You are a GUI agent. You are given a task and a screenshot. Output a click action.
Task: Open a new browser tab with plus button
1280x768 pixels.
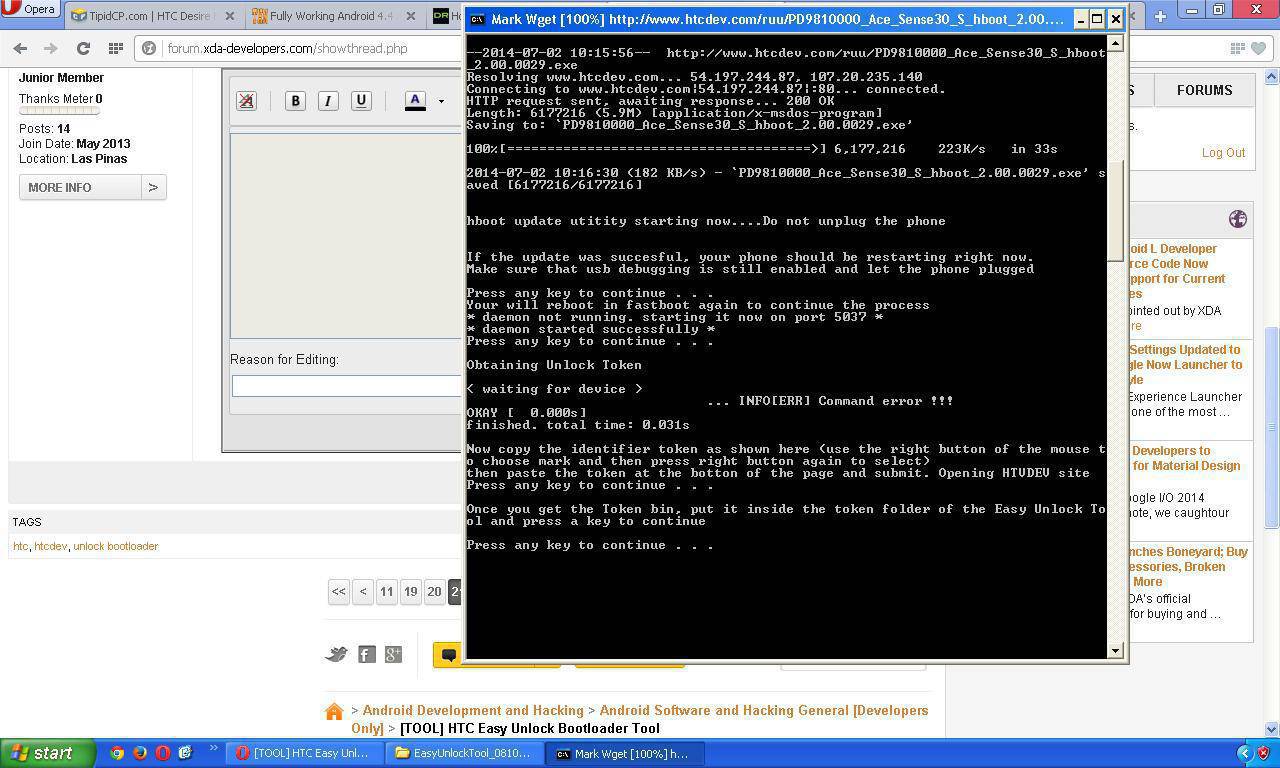1160,16
